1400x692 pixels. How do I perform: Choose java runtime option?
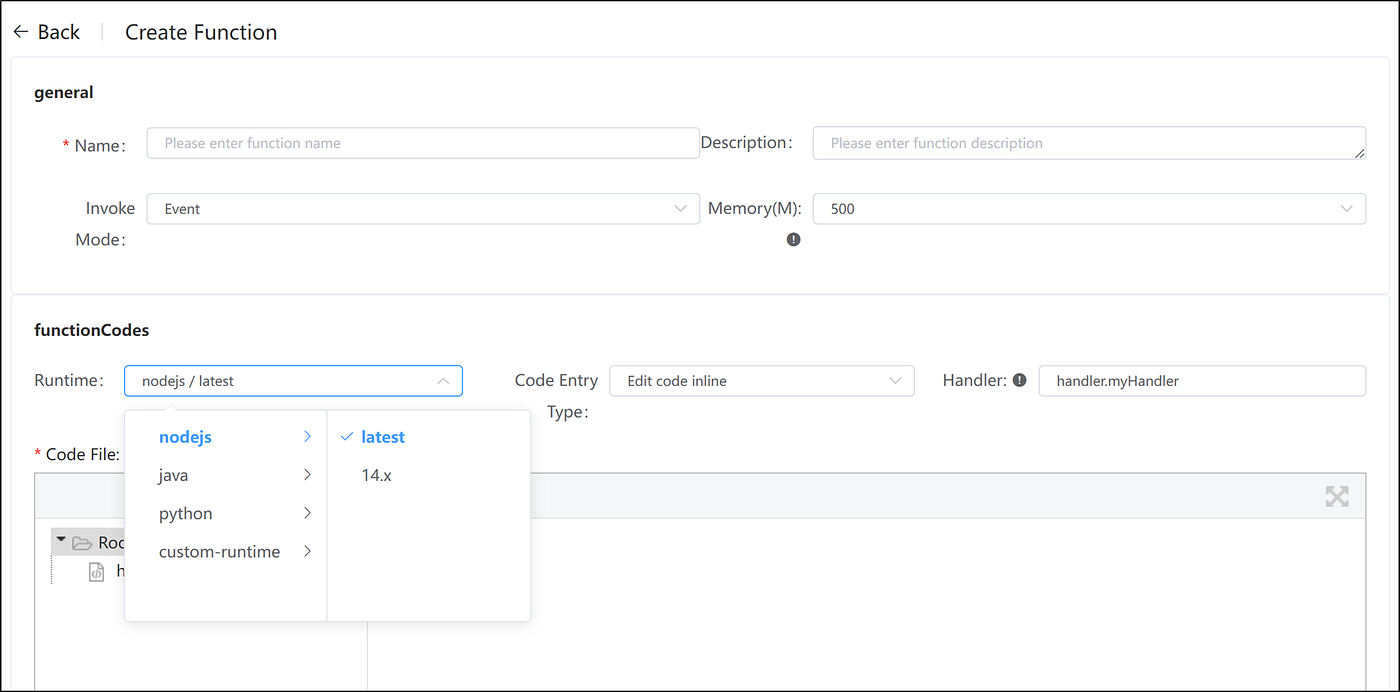pyautogui.click(x=174, y=475)
